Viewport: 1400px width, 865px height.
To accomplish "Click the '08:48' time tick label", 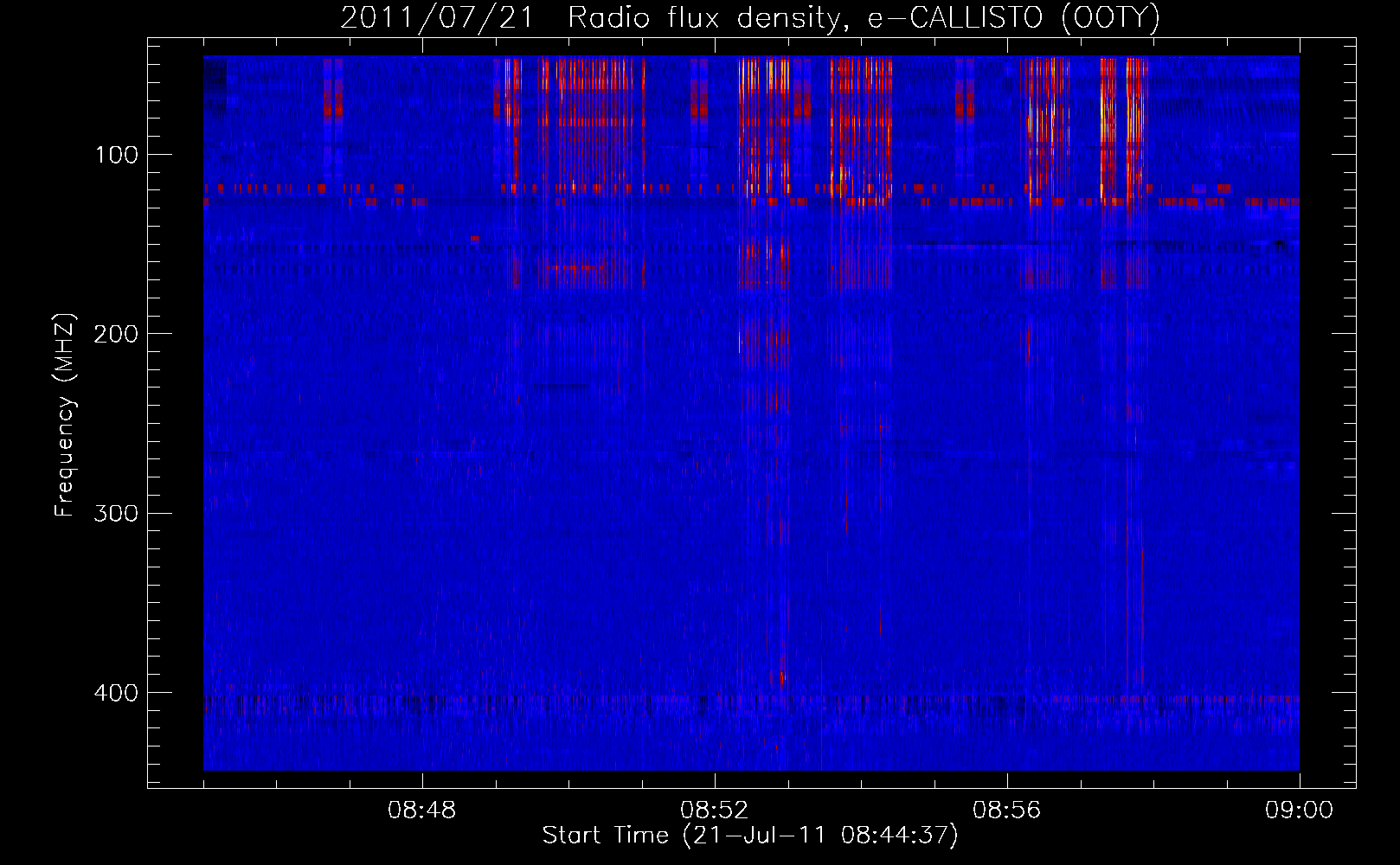I will [422, 810].
